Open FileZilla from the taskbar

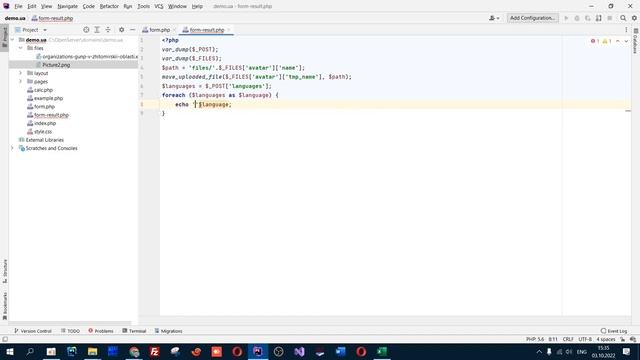(155, 351)
